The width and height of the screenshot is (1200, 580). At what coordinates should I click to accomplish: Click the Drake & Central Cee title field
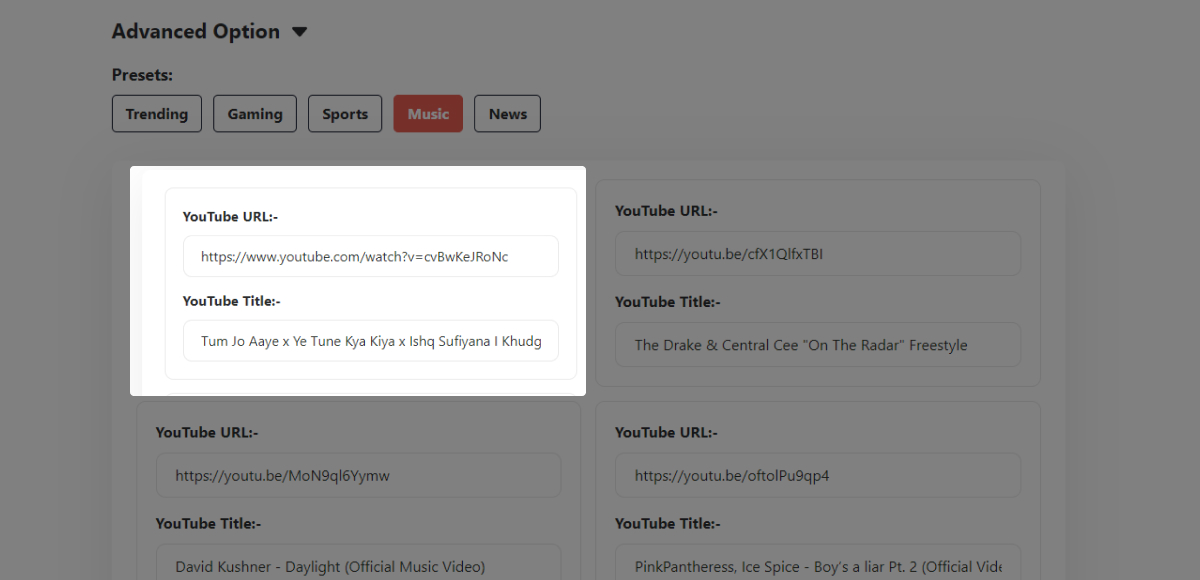[817, 345]
